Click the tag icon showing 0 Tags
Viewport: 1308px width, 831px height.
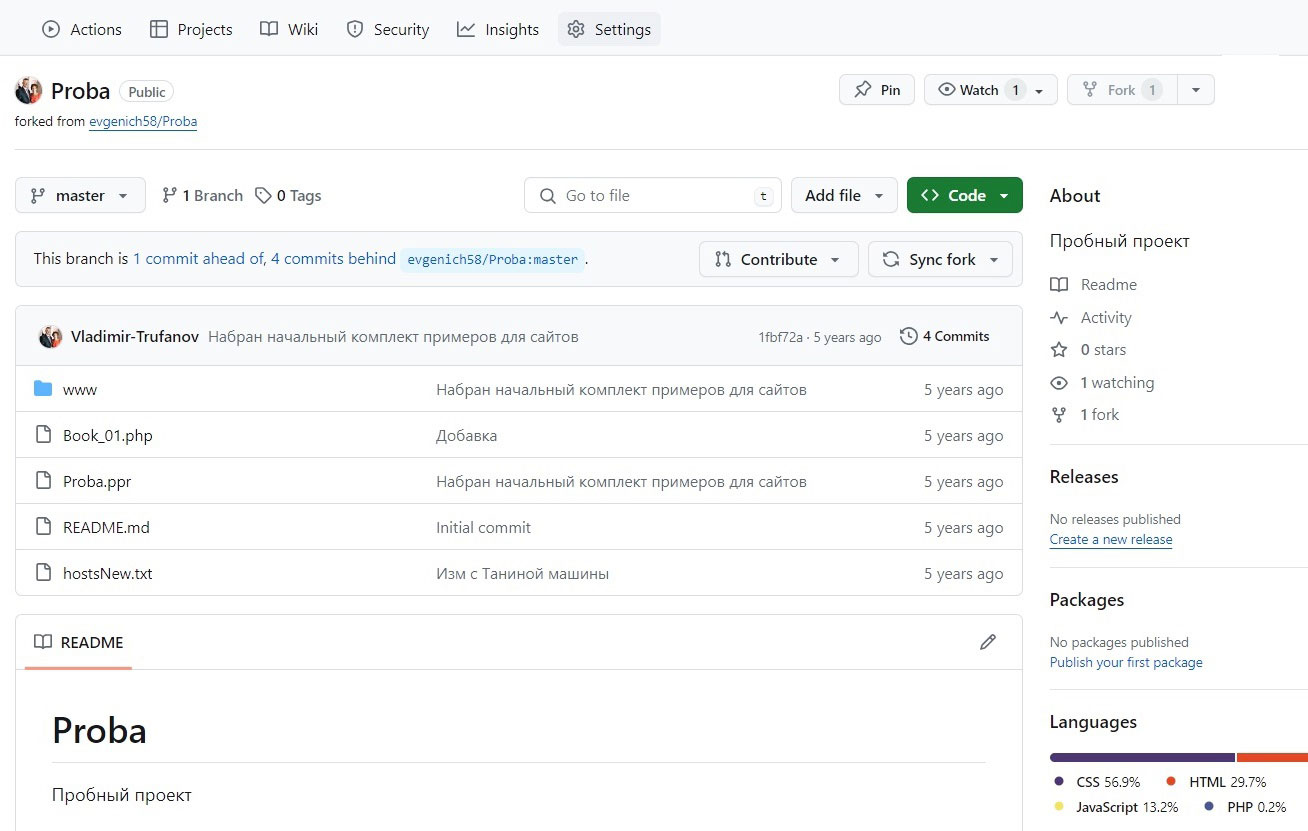(263, 196)
